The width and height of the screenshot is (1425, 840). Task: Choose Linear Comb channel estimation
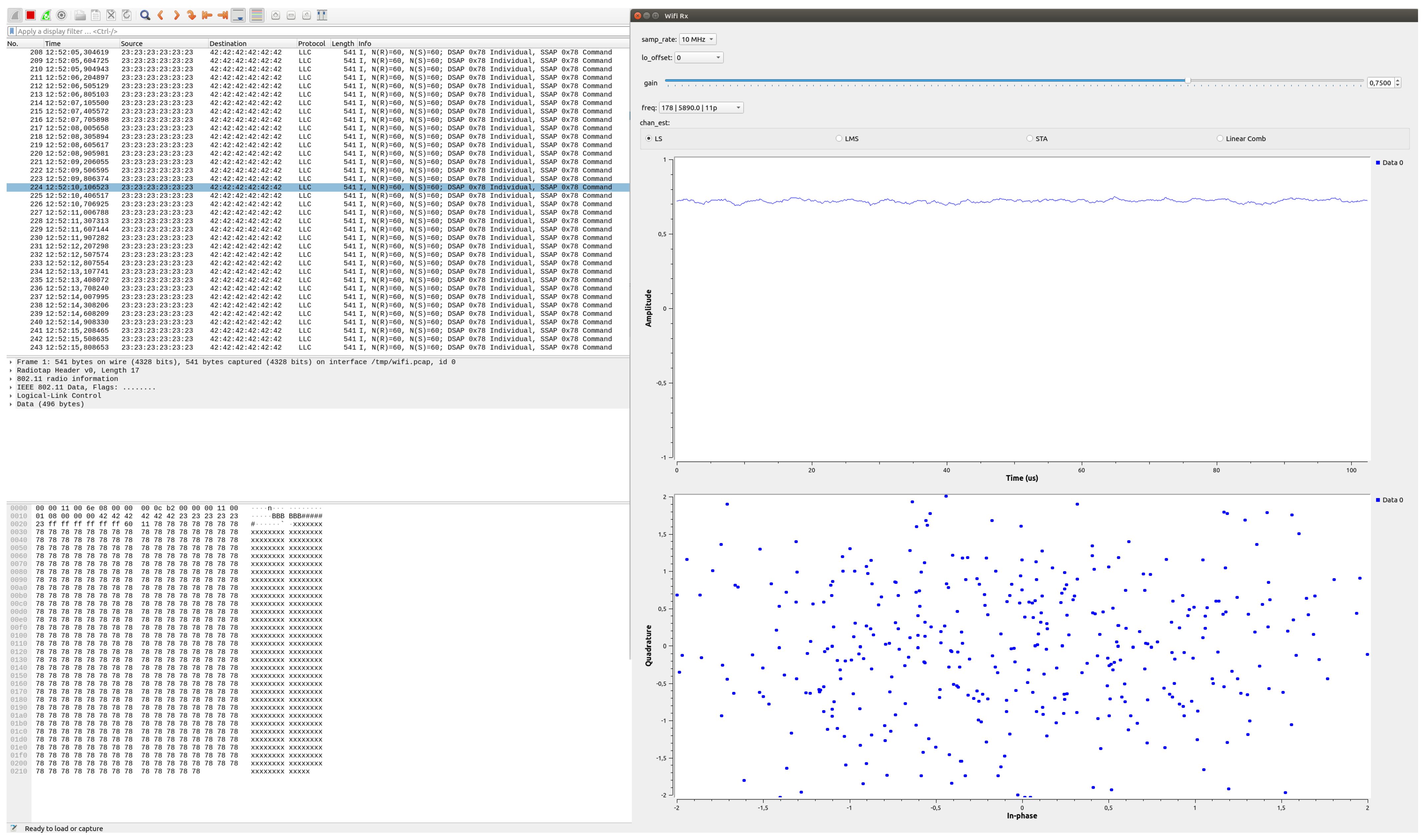click(1219, 139)
